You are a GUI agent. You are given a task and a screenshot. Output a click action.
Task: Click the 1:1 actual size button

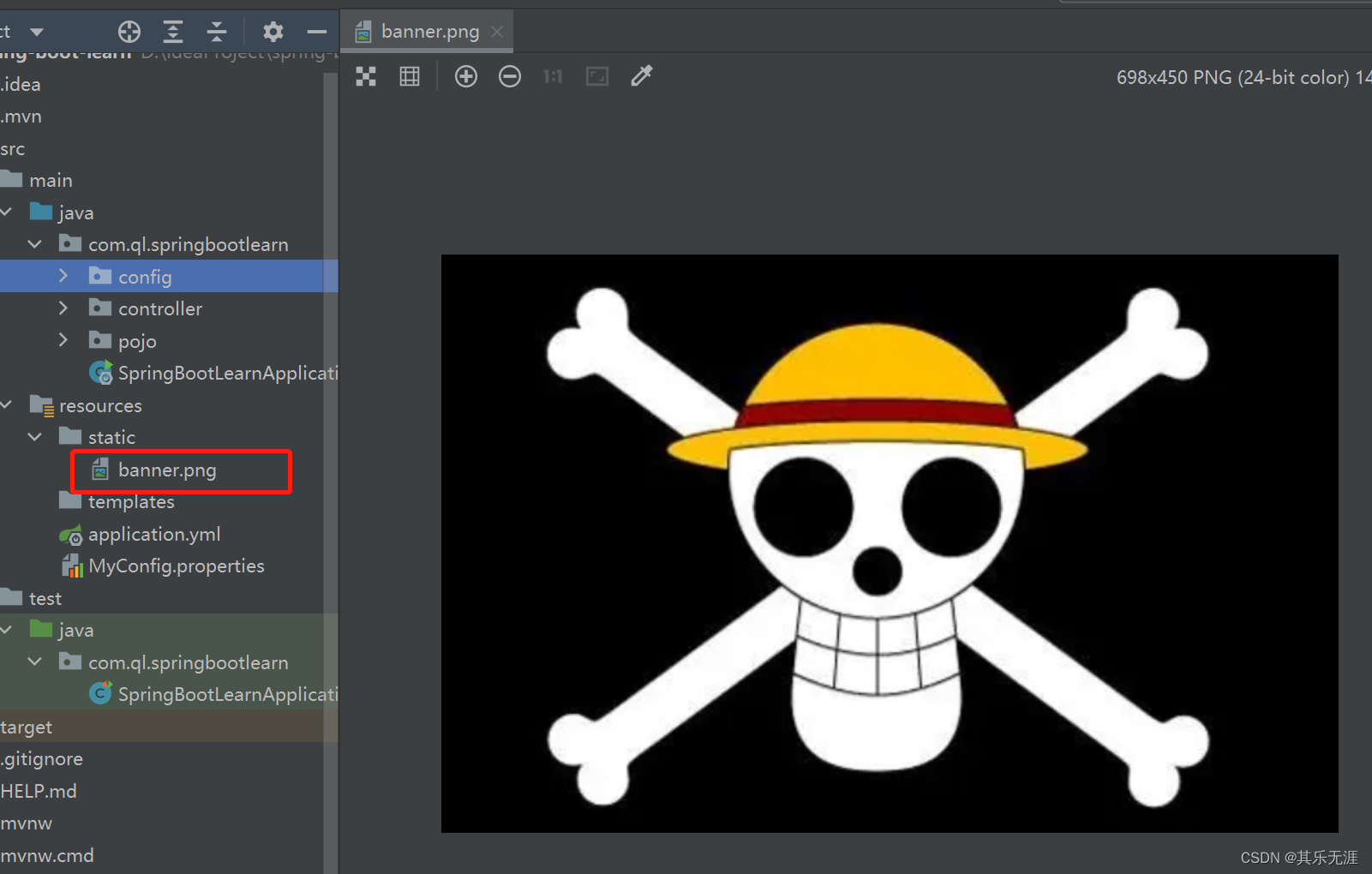pyautogui.click(x=553, y=76)
